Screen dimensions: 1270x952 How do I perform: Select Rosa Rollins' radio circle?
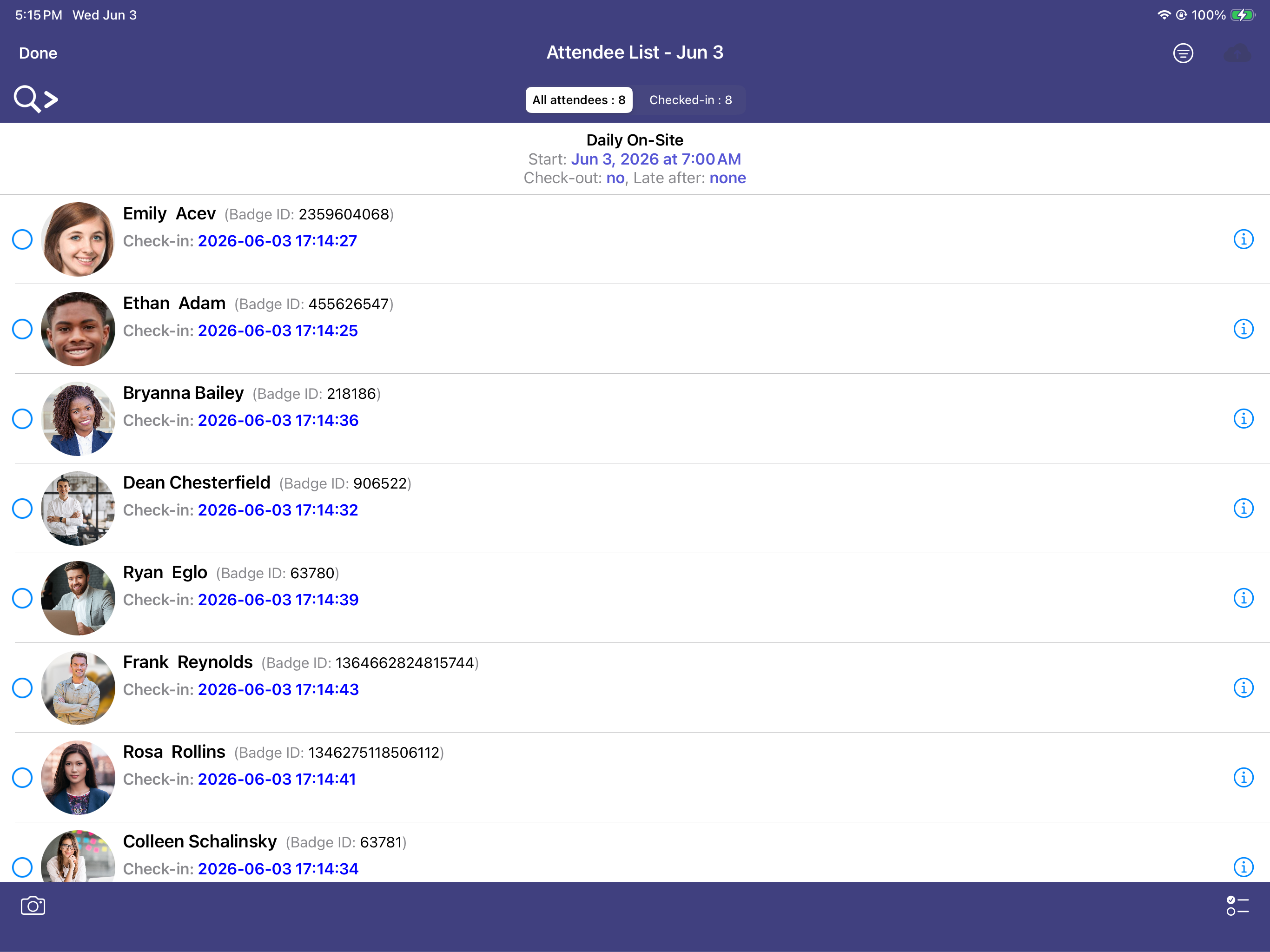[22, 777]
